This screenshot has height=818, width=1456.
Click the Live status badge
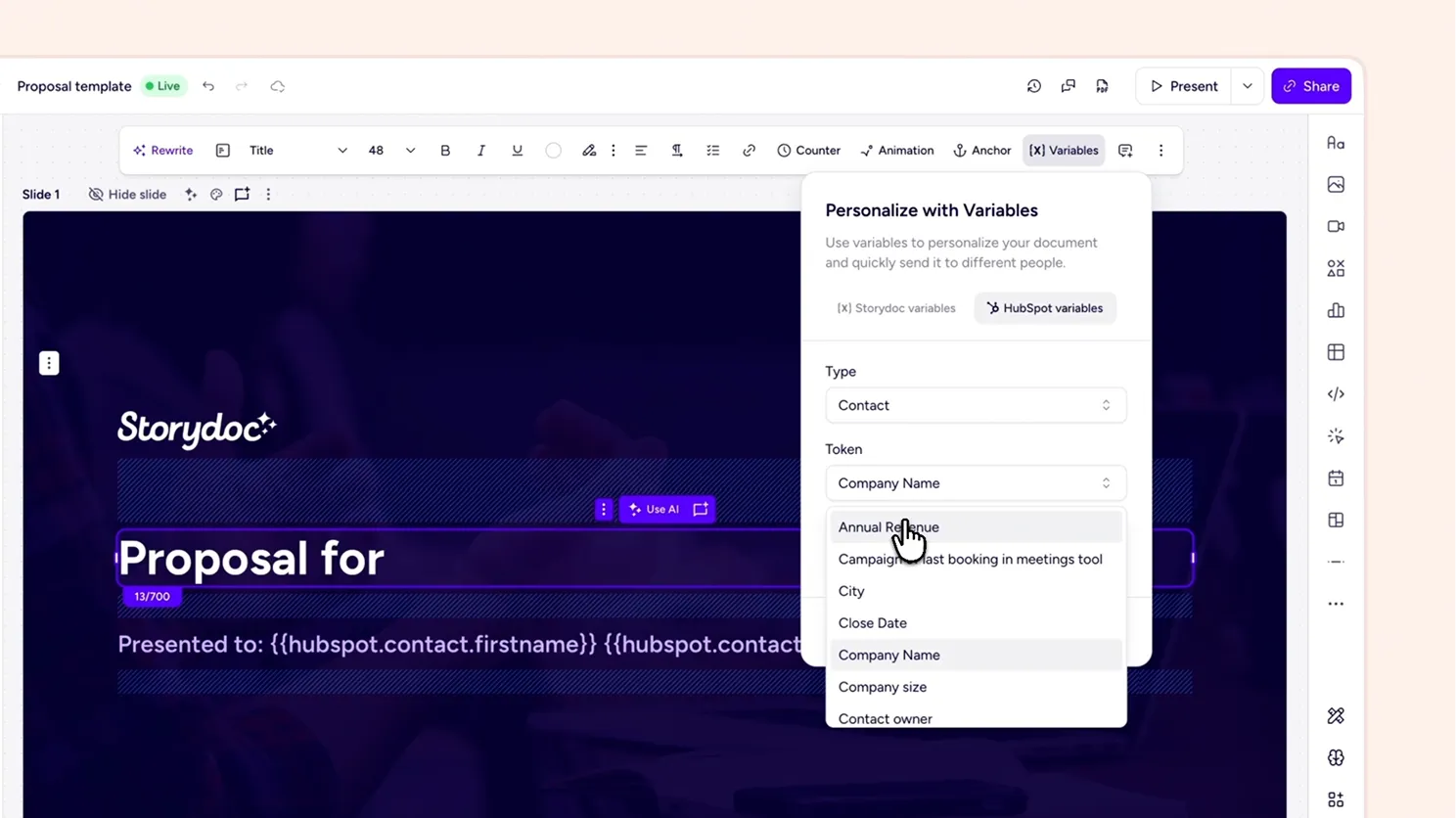[x=162, y=86]
